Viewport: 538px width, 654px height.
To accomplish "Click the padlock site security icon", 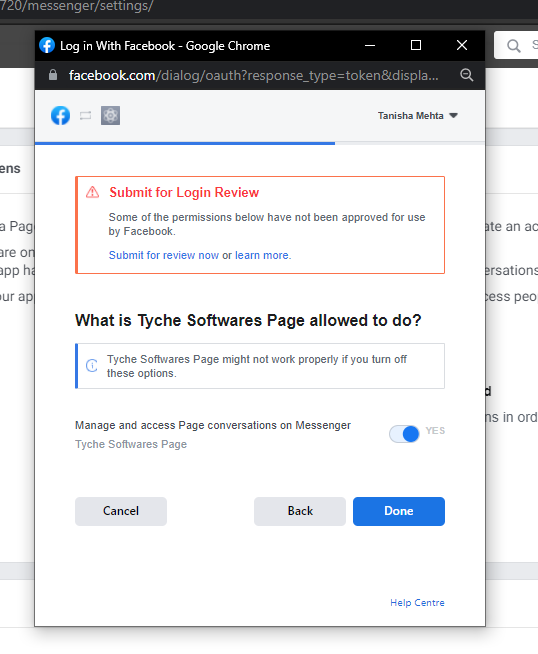I will (53, 75).
